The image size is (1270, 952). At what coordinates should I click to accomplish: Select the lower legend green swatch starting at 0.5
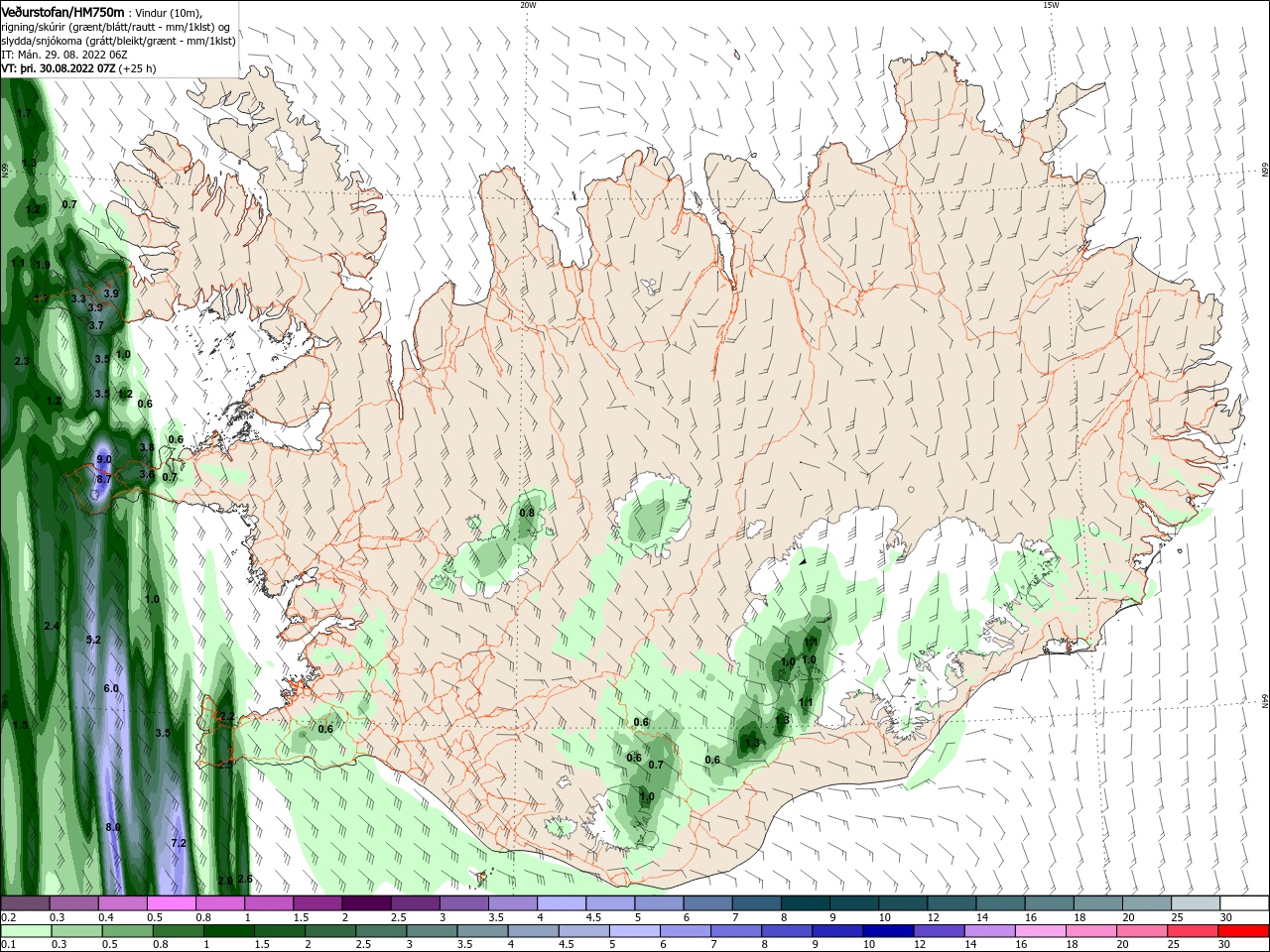[128, 931]
